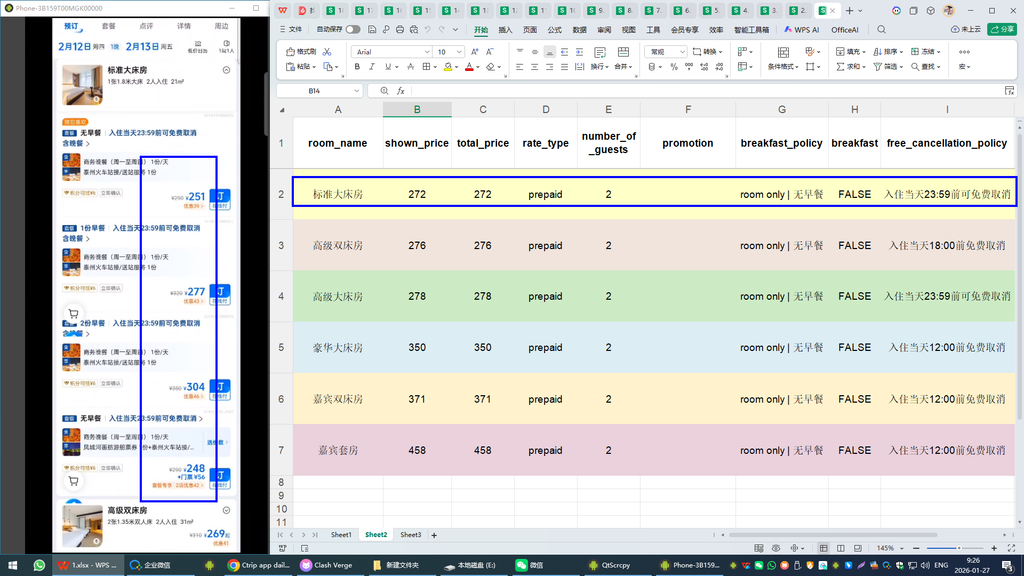Click the Cut scissors icon
This screenshot has height=576, width=1024.
pyautogui.click(x=327, y=52)
